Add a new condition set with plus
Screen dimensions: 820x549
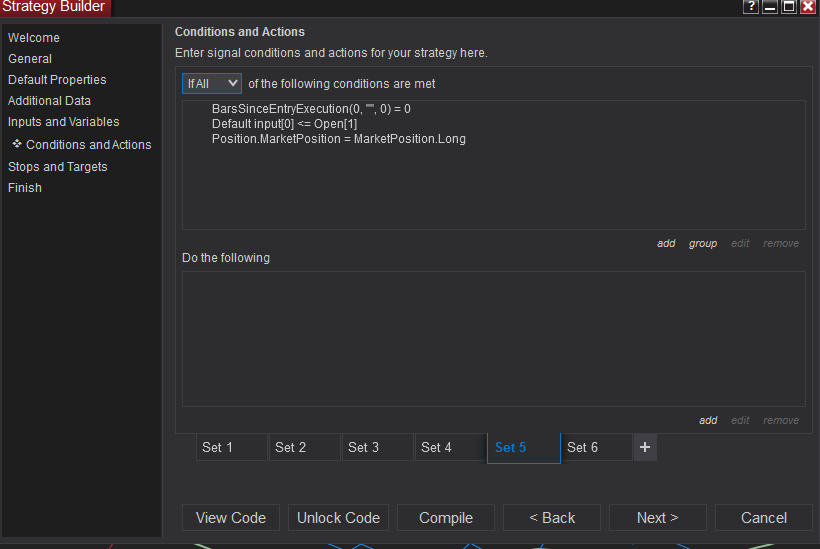tap(645, 447)
